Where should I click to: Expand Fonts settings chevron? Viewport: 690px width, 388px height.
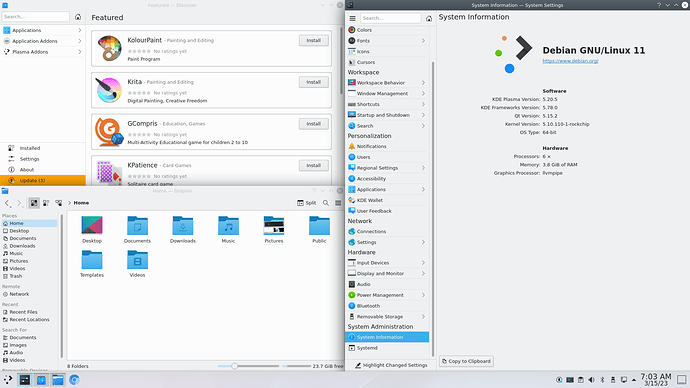(423, 40)
